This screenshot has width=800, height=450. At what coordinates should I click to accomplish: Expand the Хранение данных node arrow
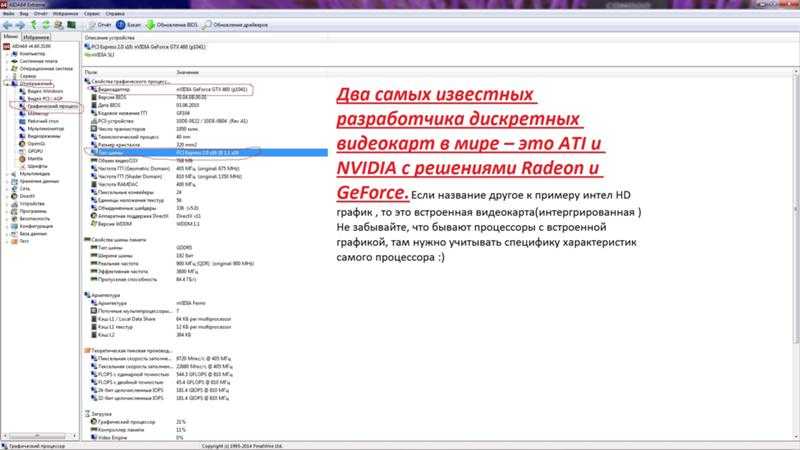coord(7,181)
